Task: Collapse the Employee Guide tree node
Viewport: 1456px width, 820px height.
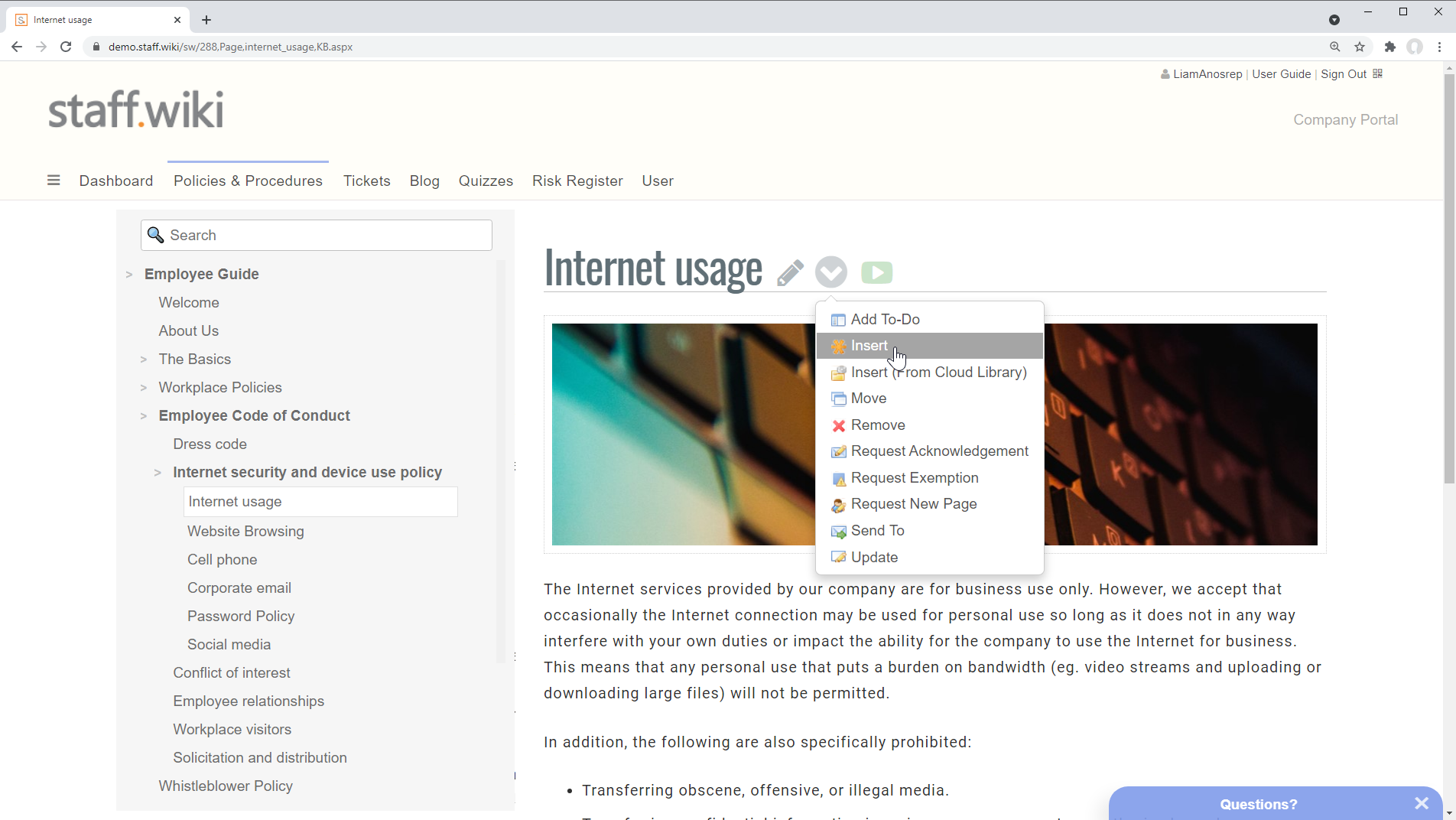Action: point(129,274)
